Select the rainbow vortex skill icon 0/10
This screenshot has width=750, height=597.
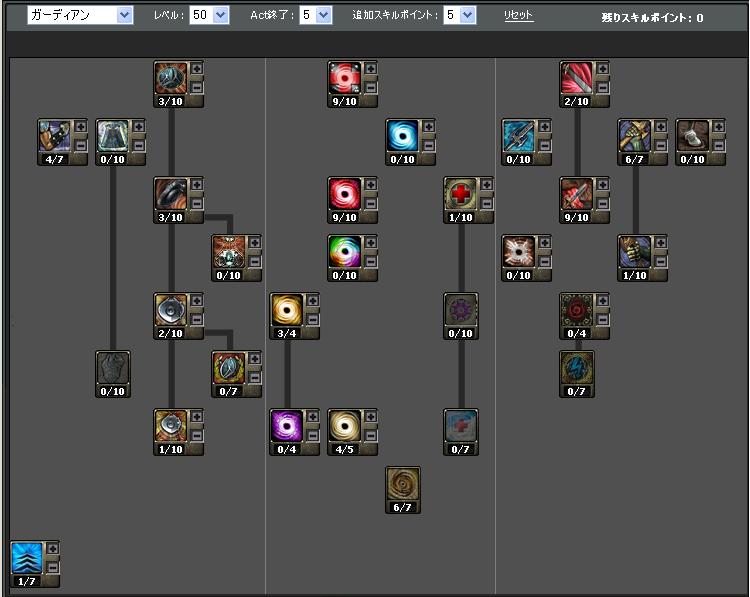tap(344, 252)
